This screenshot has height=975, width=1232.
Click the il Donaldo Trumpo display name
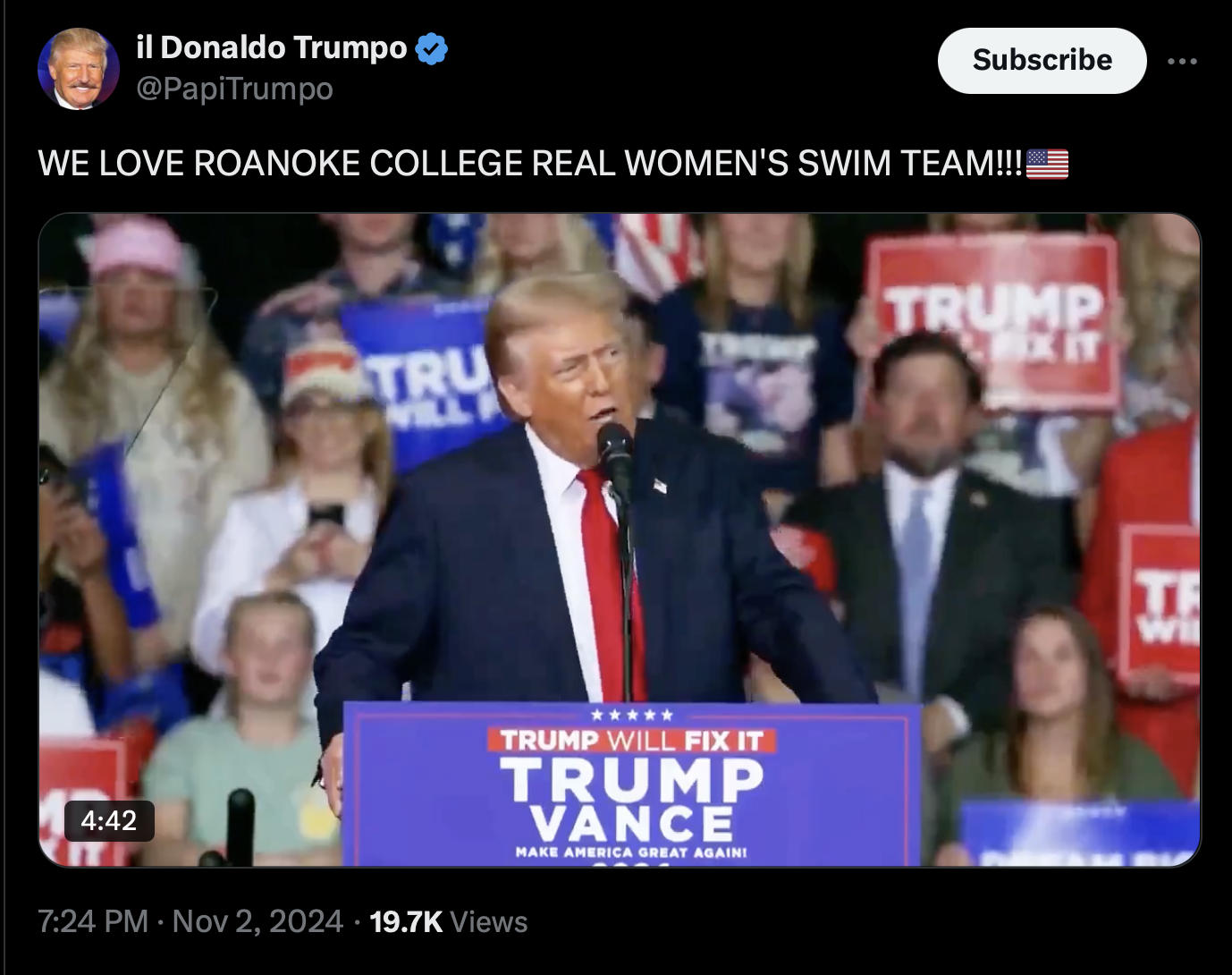click(271, 47)
